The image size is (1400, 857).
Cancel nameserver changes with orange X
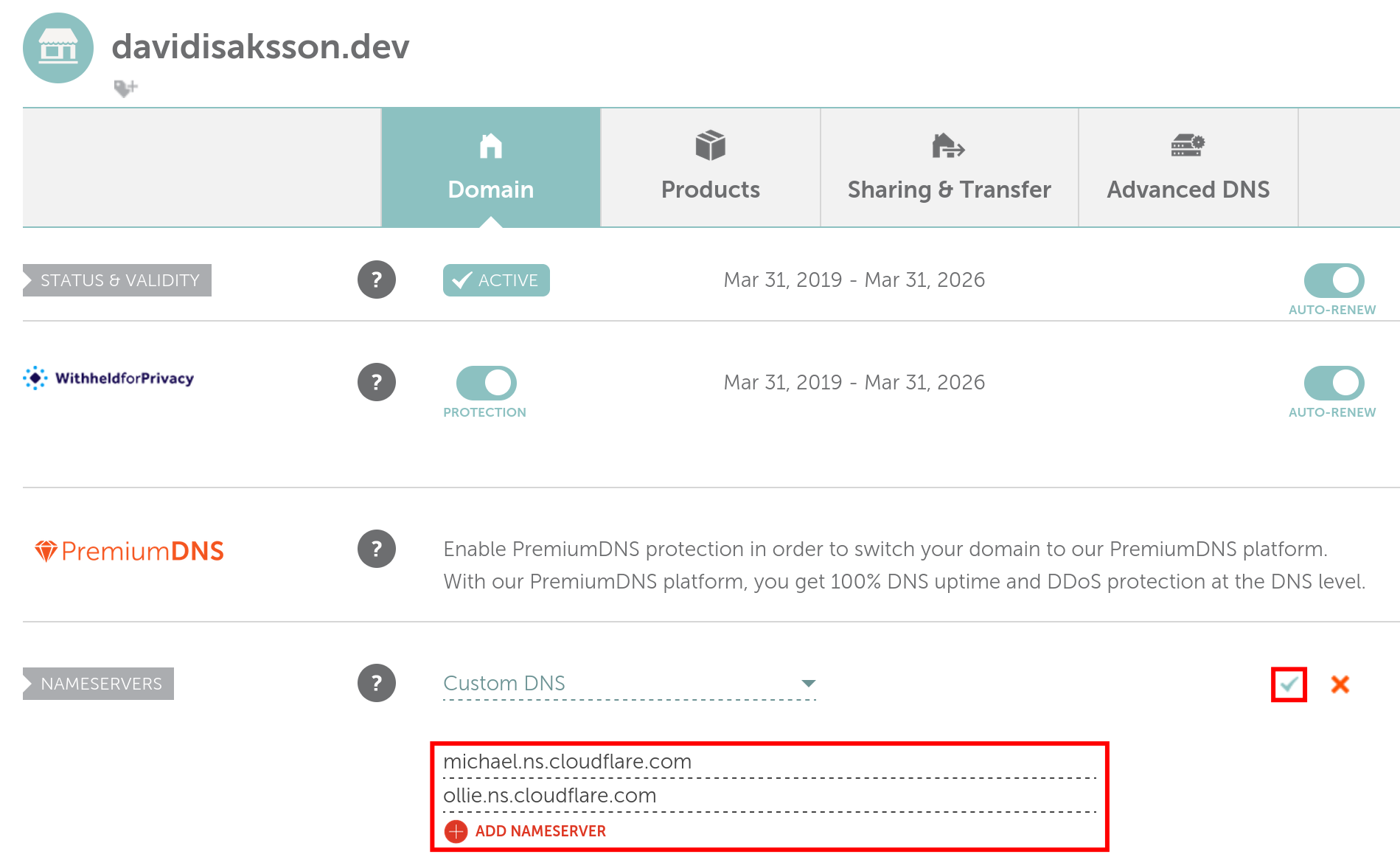1340,684
